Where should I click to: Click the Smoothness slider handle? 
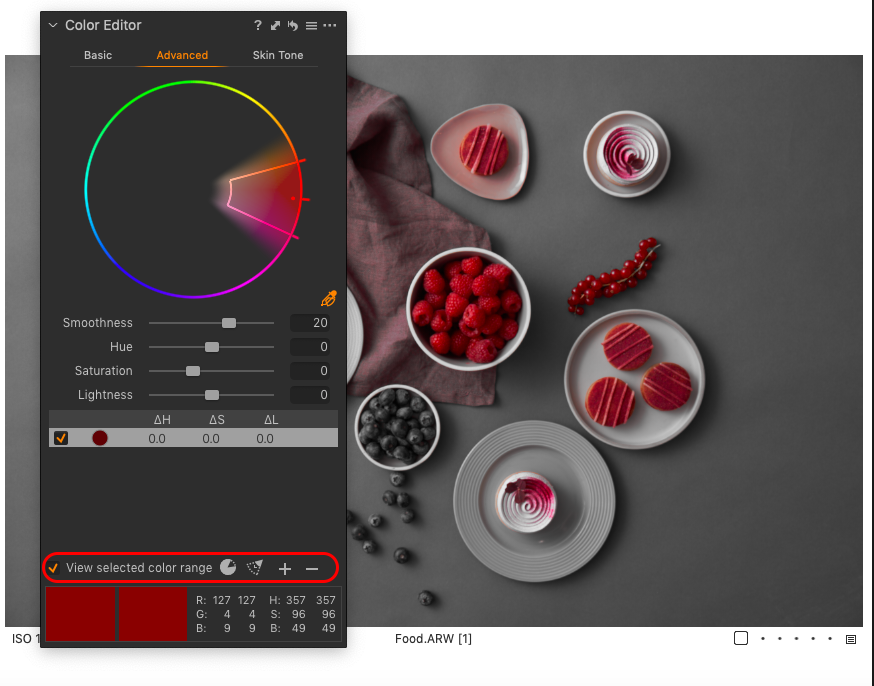[229, 323]
